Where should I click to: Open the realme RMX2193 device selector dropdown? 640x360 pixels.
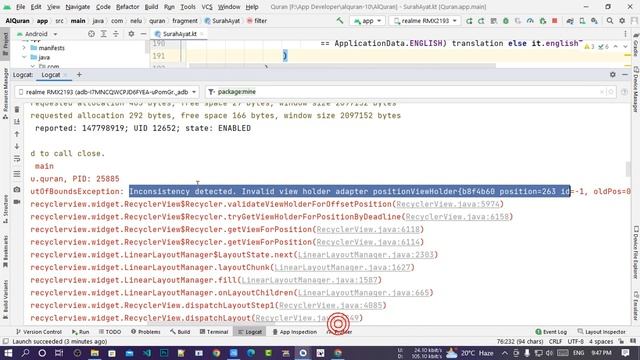pos(425,21)
